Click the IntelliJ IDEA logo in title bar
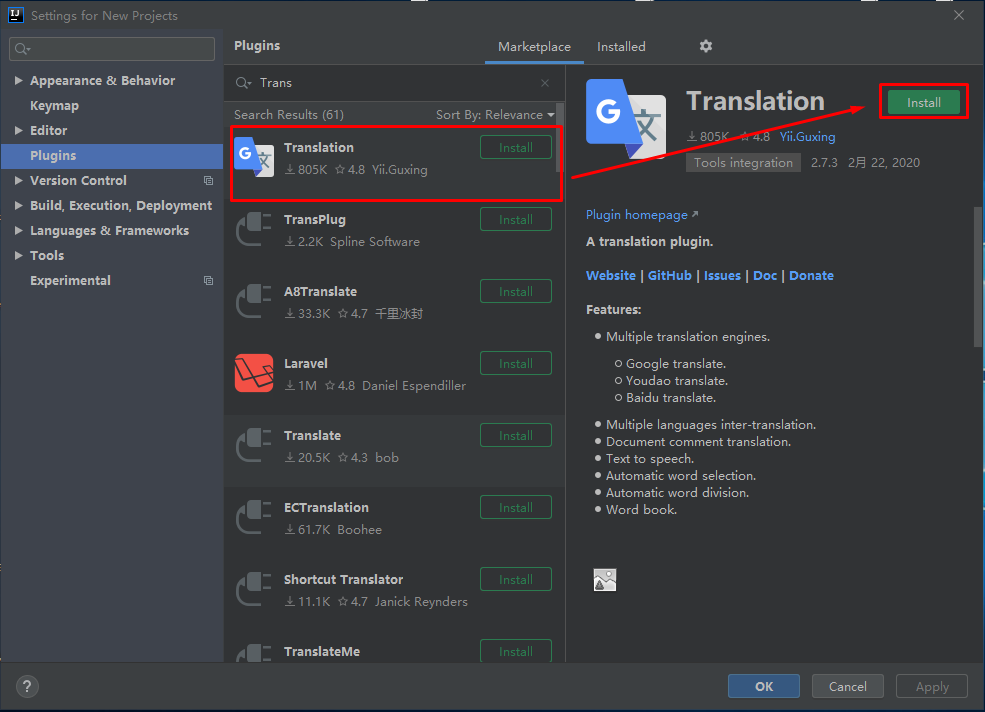985x712 pixels. pos(13,14)
